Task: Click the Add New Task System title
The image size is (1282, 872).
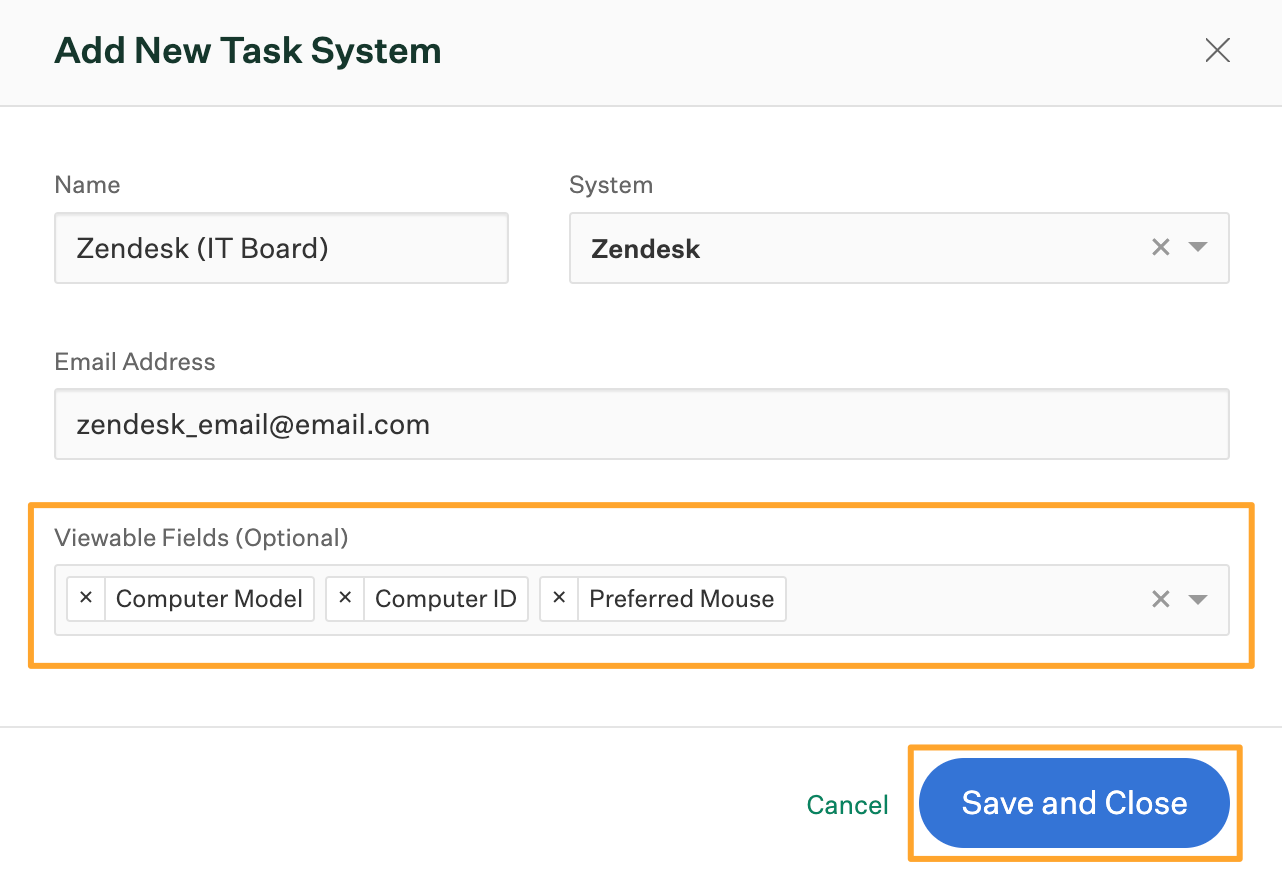Action: coord(248,50)
